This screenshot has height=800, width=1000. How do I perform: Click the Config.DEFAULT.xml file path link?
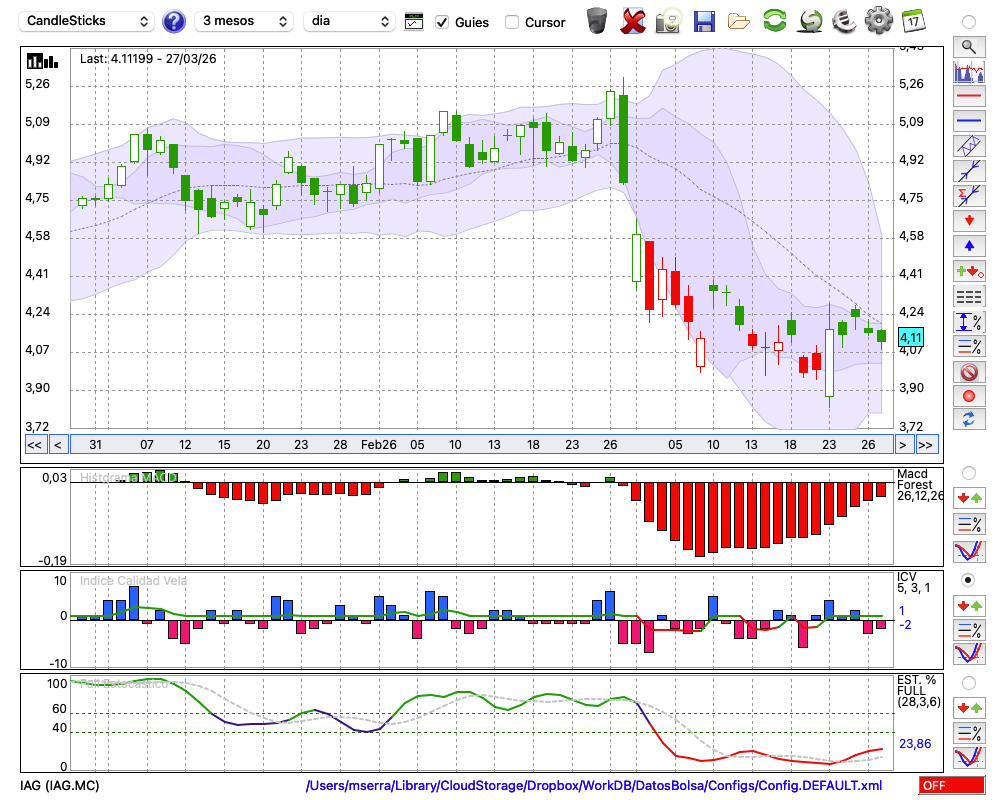[594, 786]
